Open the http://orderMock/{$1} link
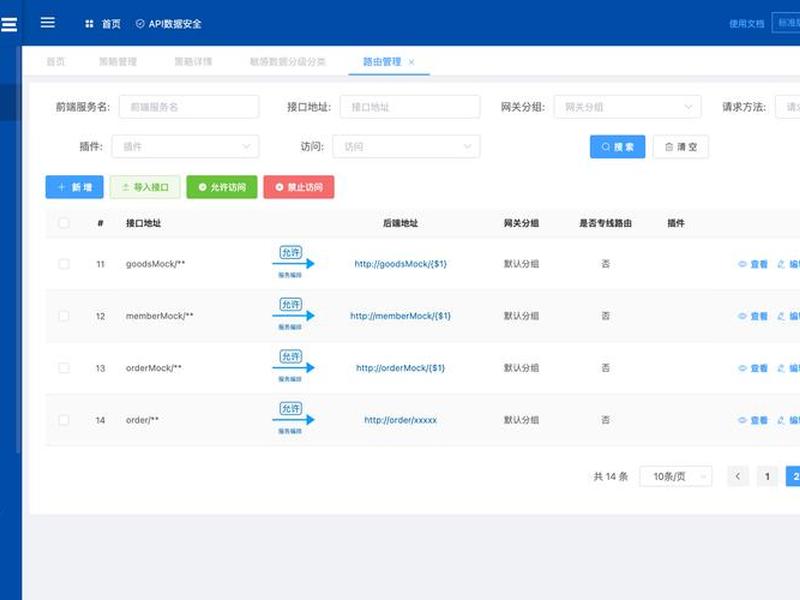800x600 pixels. coord(401,368)
